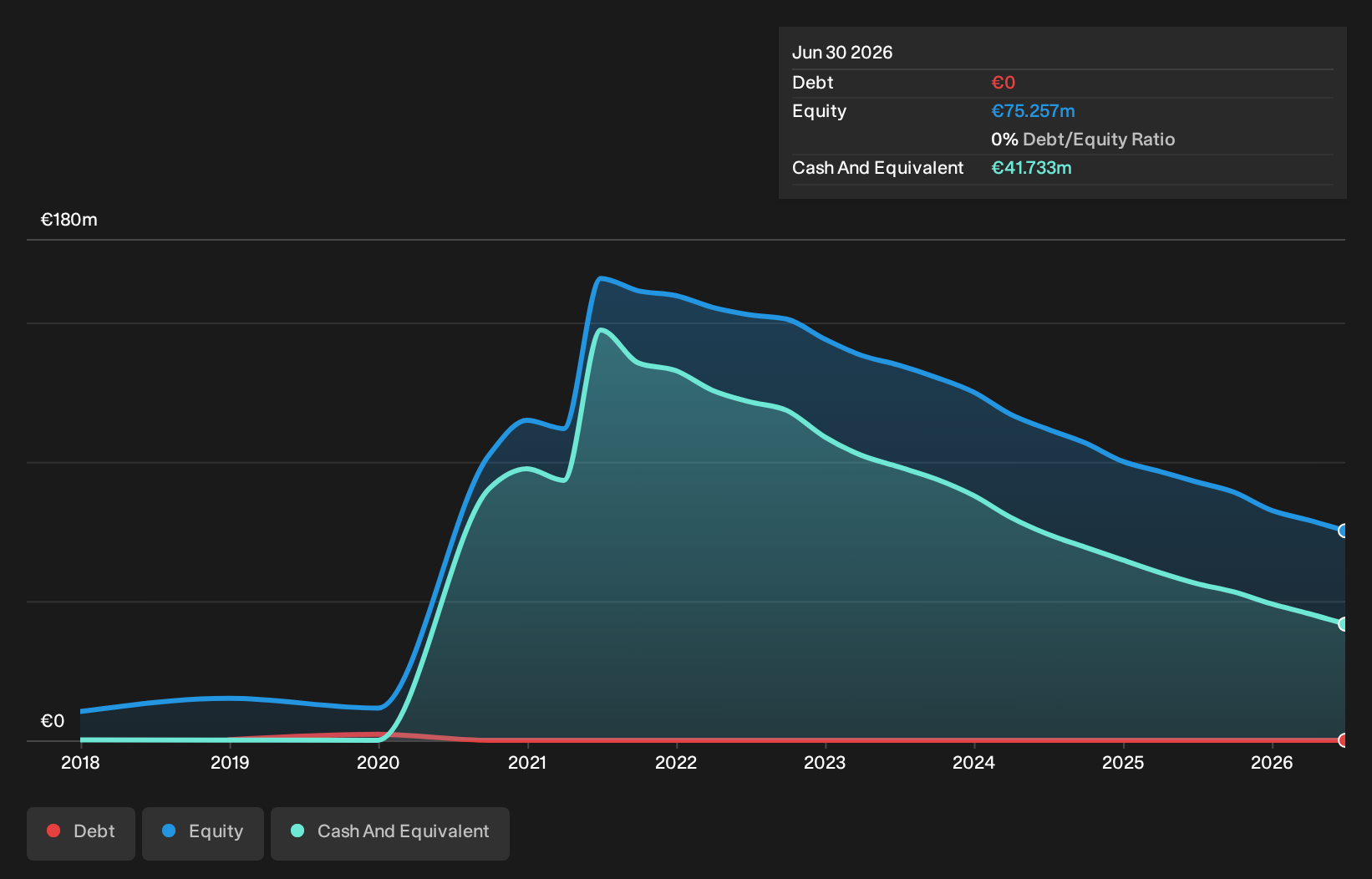This screenshot has height=879, width=1372.
Task: Click the teal Cash And Equivalent legend dot
Action: point(297,831)
